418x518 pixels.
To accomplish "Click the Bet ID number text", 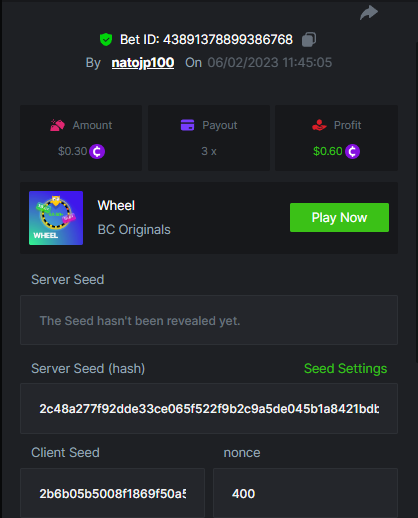I will (228, 40).
